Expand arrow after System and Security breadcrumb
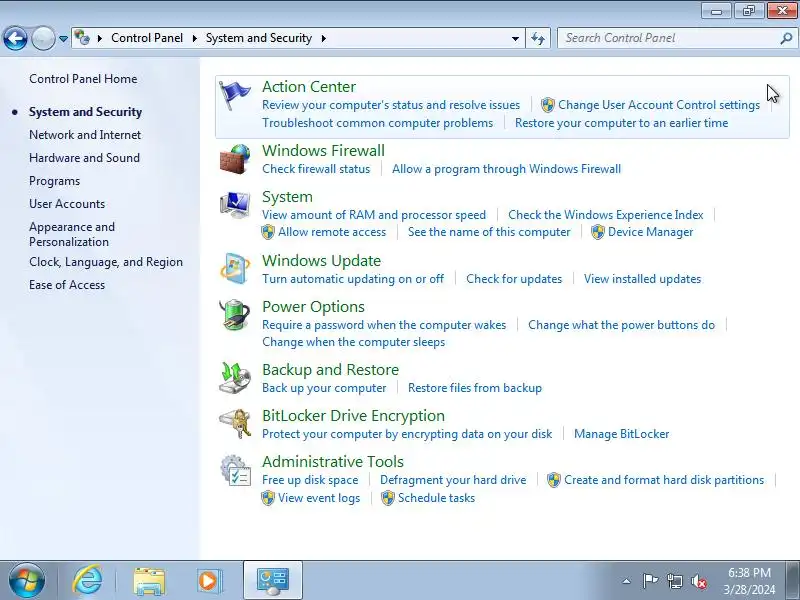The image size is (800, 600). point(323,38)
